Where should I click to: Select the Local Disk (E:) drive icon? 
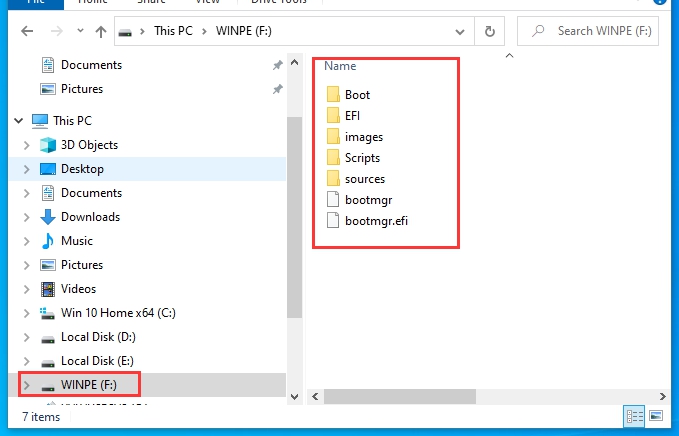coord(48,363)
